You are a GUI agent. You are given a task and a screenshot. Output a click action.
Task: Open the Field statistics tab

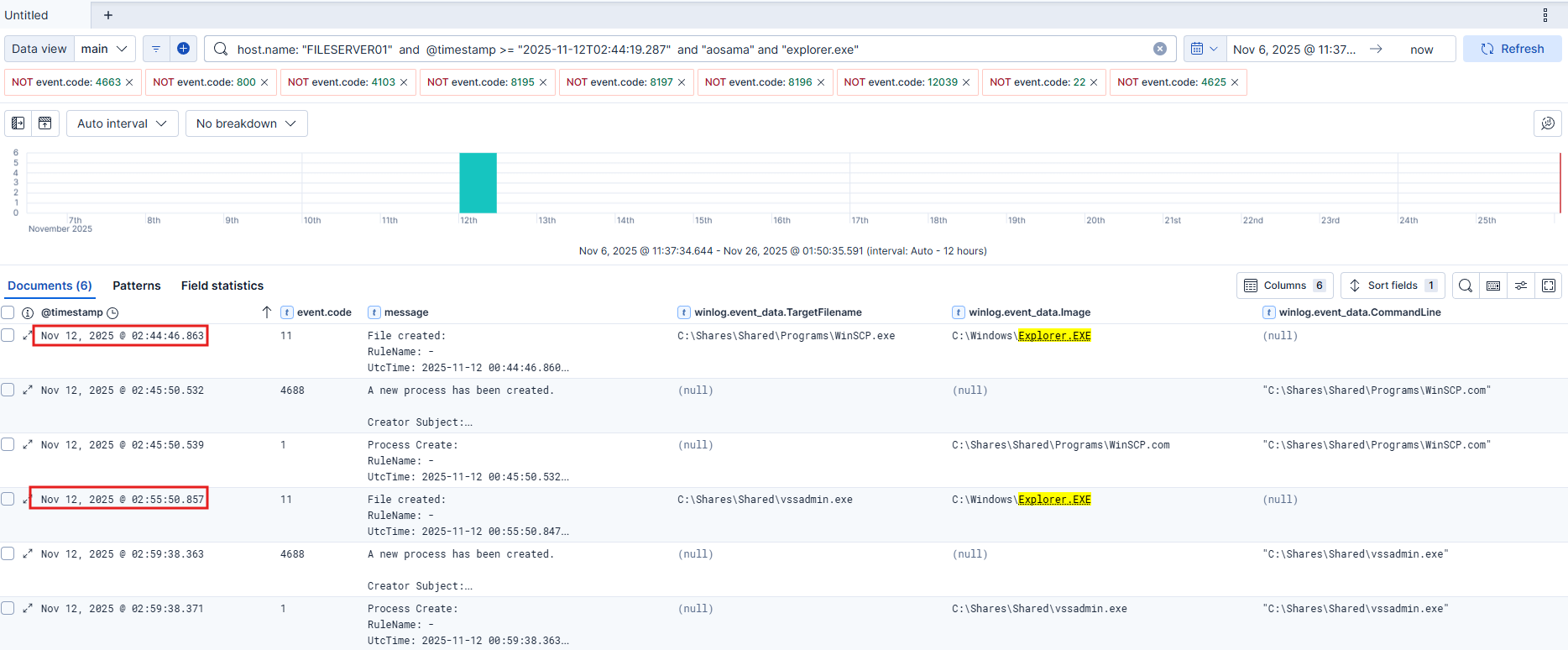[x=222, y=286]
